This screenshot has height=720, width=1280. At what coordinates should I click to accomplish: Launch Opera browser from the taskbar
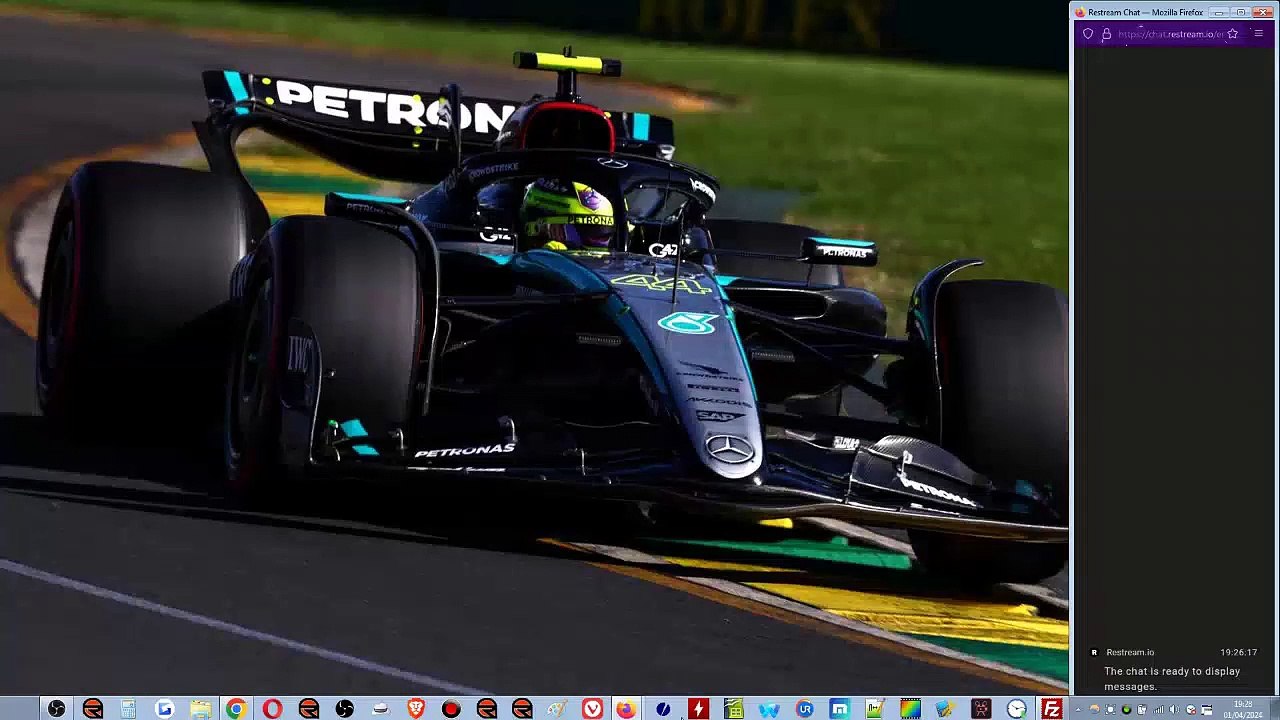point(272,709)
